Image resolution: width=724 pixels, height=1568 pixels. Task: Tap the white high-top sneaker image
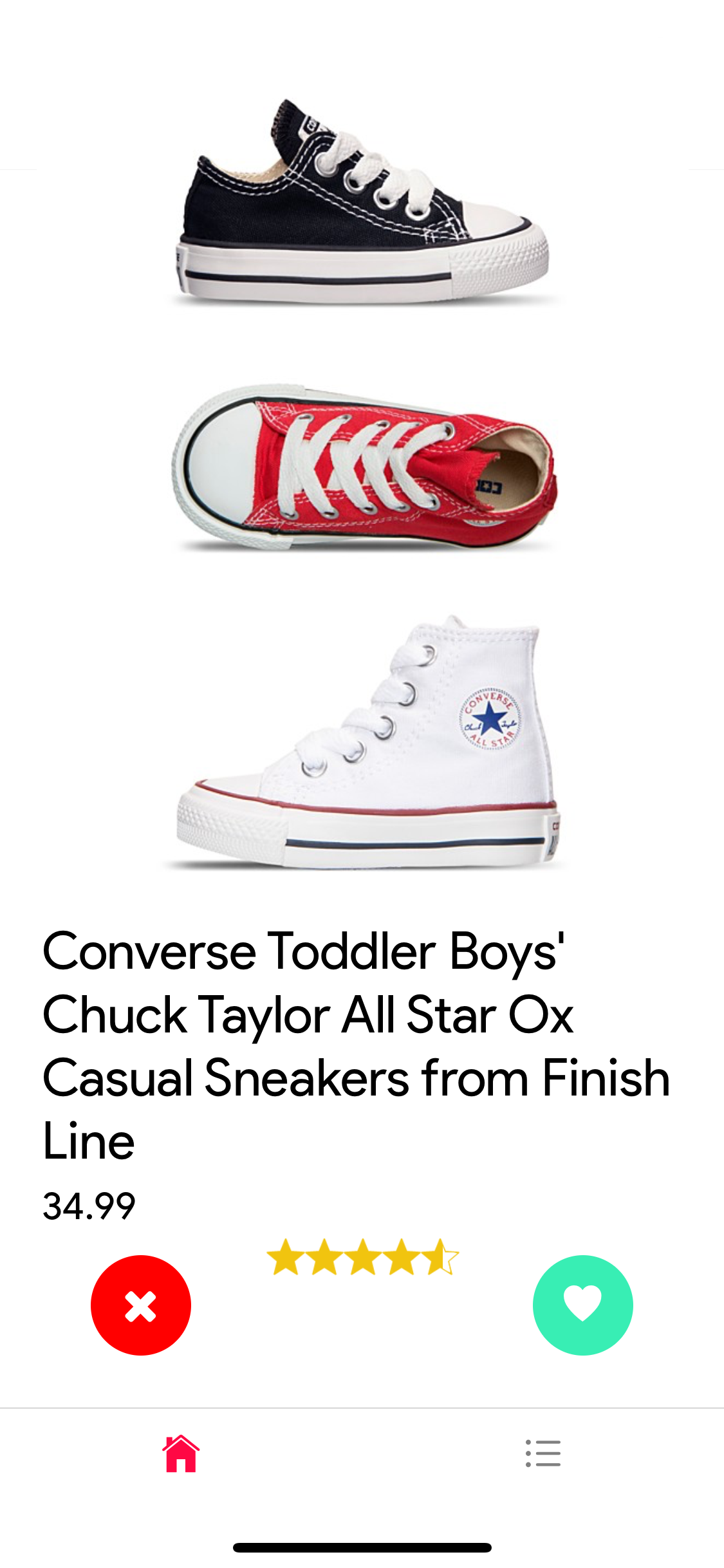[367, 740]
